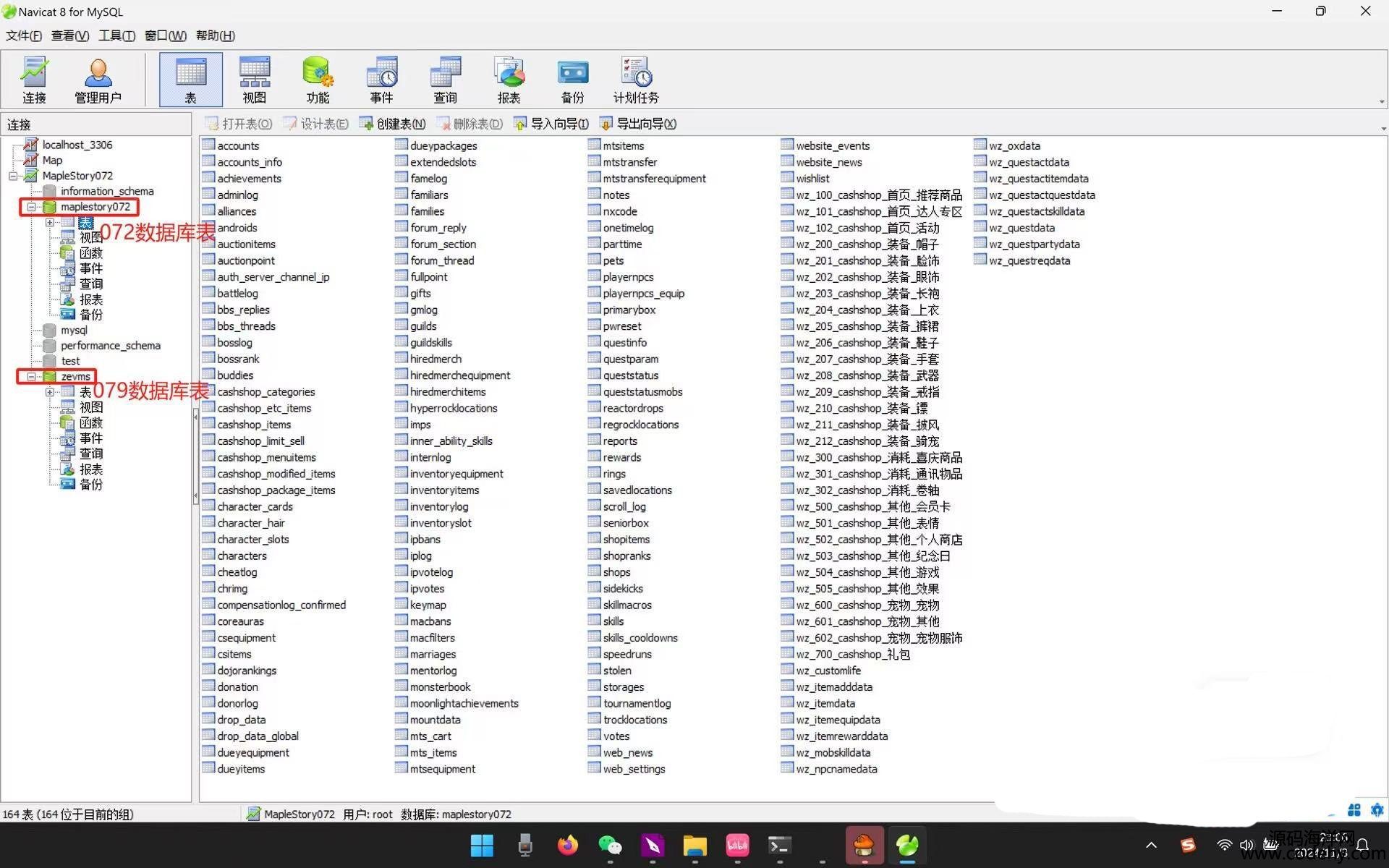Click 设计表 design table button

[316, 124]
